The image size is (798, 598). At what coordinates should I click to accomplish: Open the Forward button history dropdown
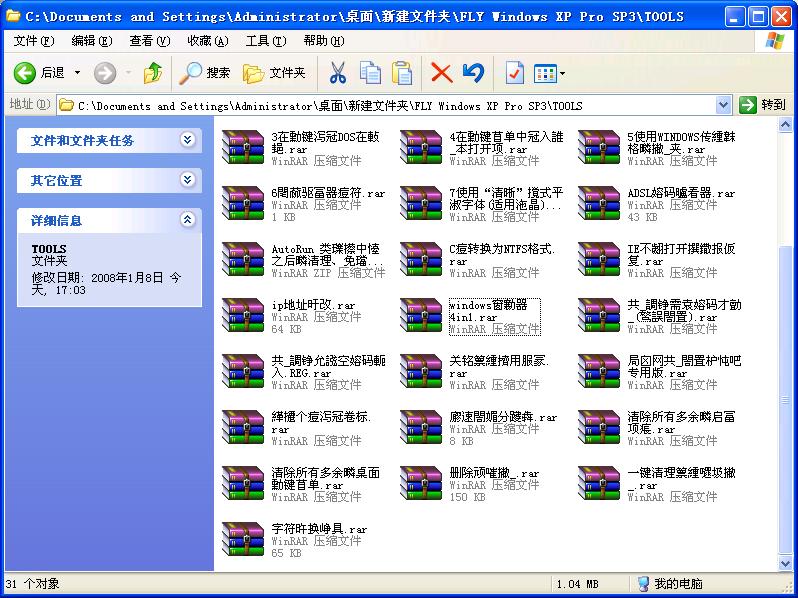128,73
